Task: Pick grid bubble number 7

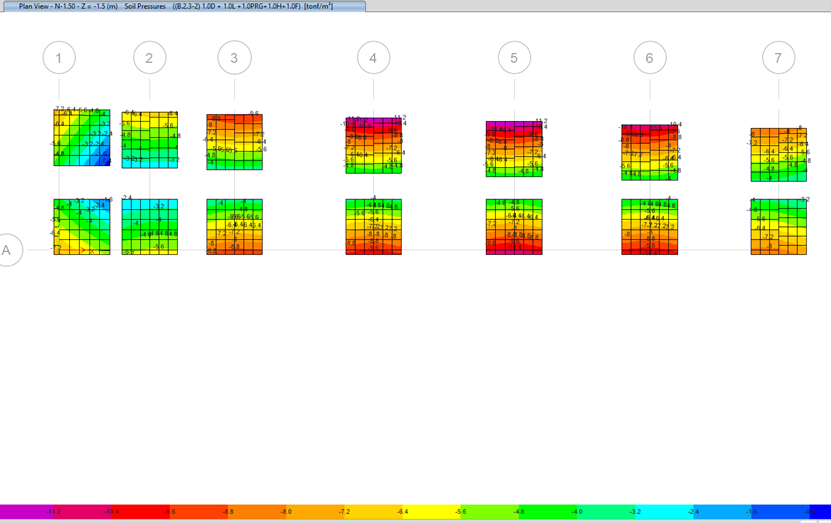Action: [778, 59]
